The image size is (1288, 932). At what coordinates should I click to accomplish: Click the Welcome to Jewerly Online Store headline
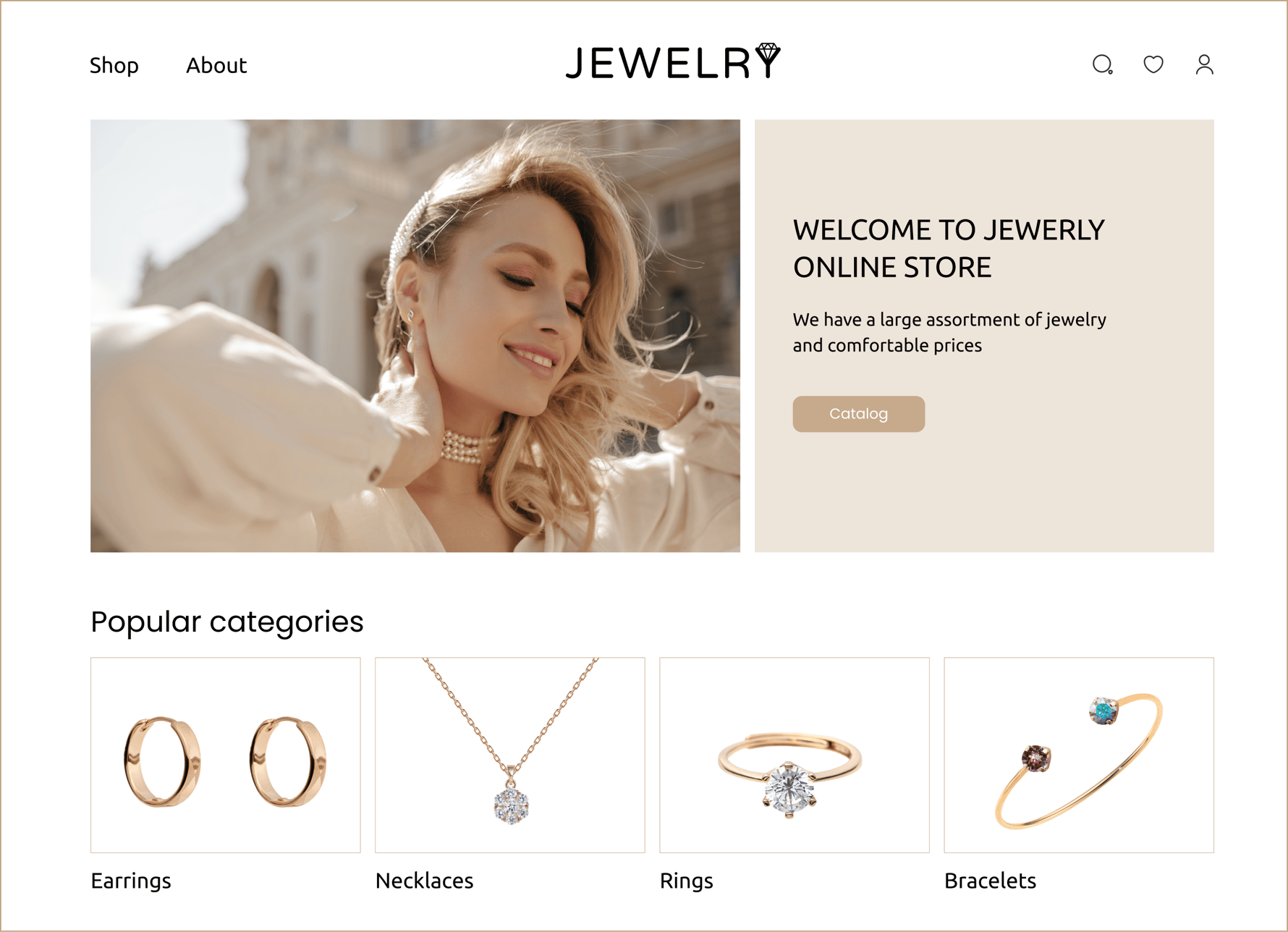tap(949, 248)
